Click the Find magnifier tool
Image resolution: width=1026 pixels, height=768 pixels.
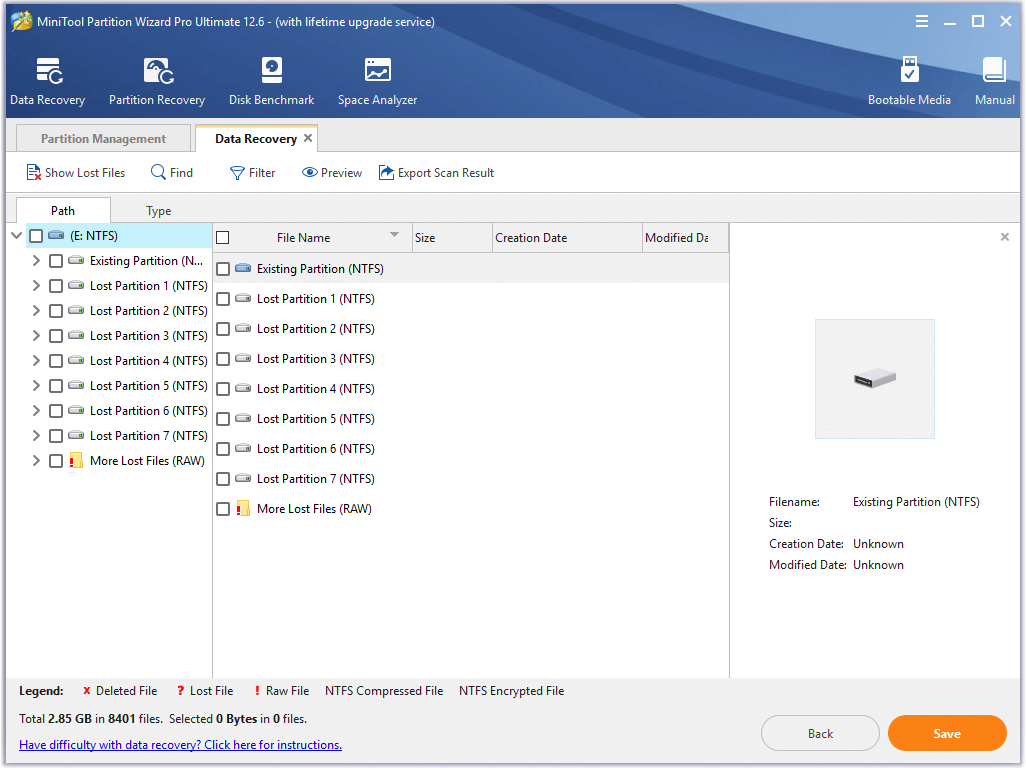pyautogui.click(x=171, y=173)
